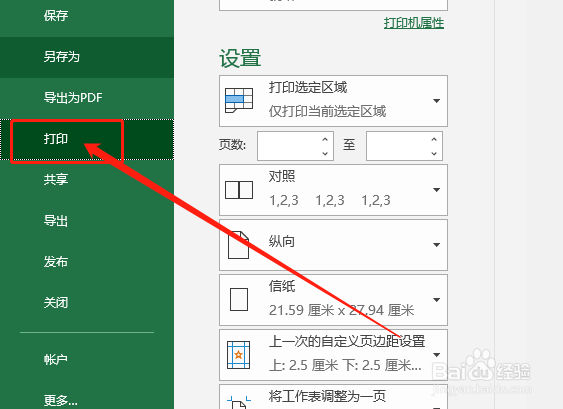563x409 pixels.
Task: Click the end page field after 至
Action: coord(398,145)
